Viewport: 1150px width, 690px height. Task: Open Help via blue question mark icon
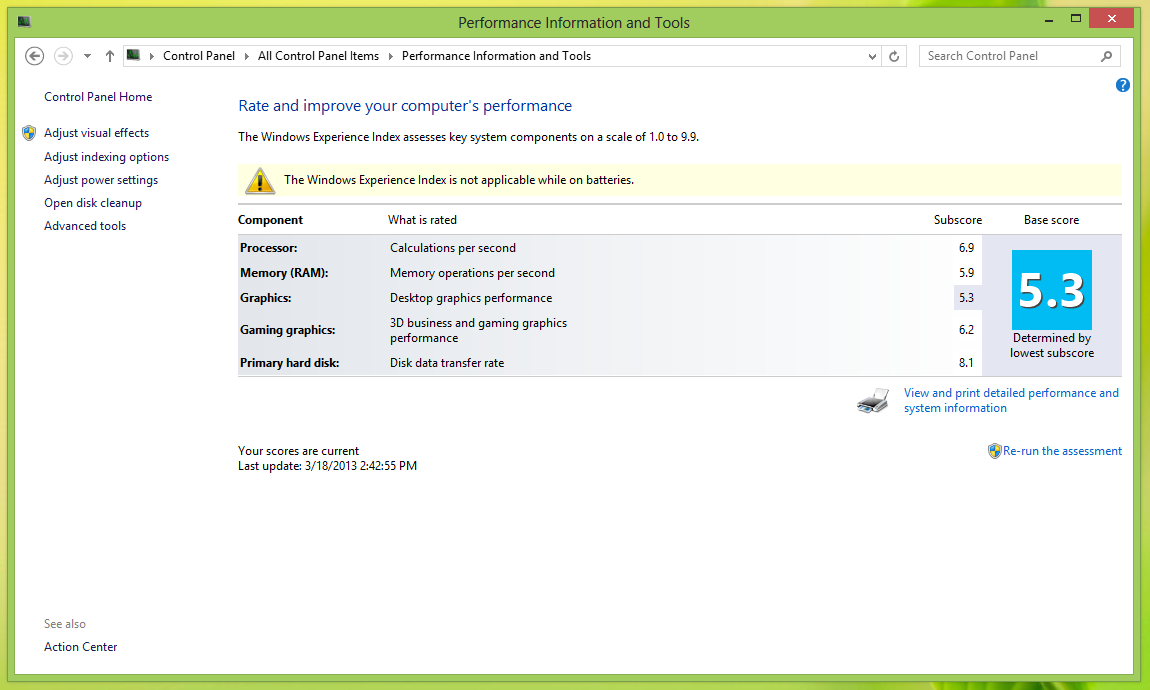pos(1123,85)
